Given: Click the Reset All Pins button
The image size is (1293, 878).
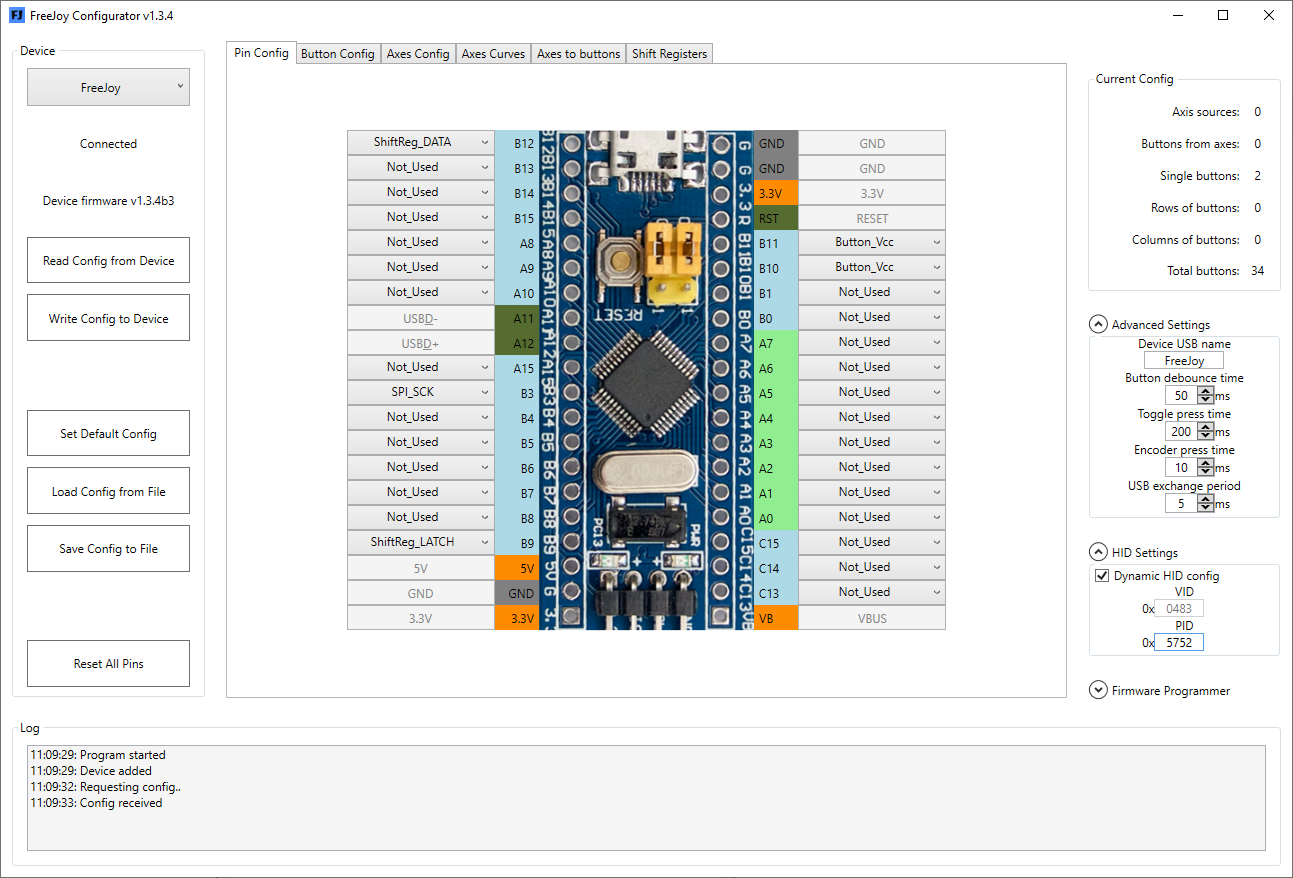Looking at the screenshot, I should coord(108,663).
